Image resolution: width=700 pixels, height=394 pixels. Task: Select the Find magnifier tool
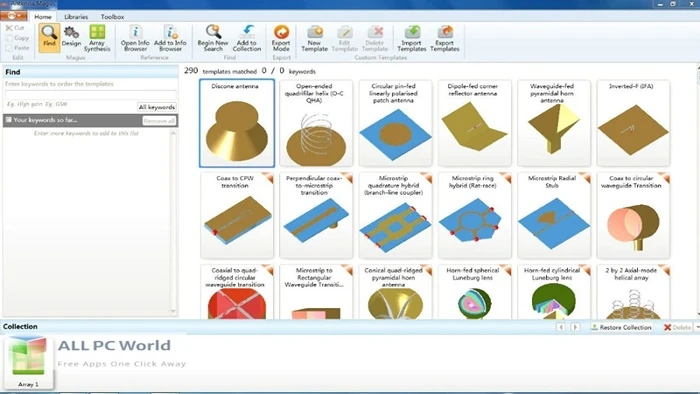point(49,38)
